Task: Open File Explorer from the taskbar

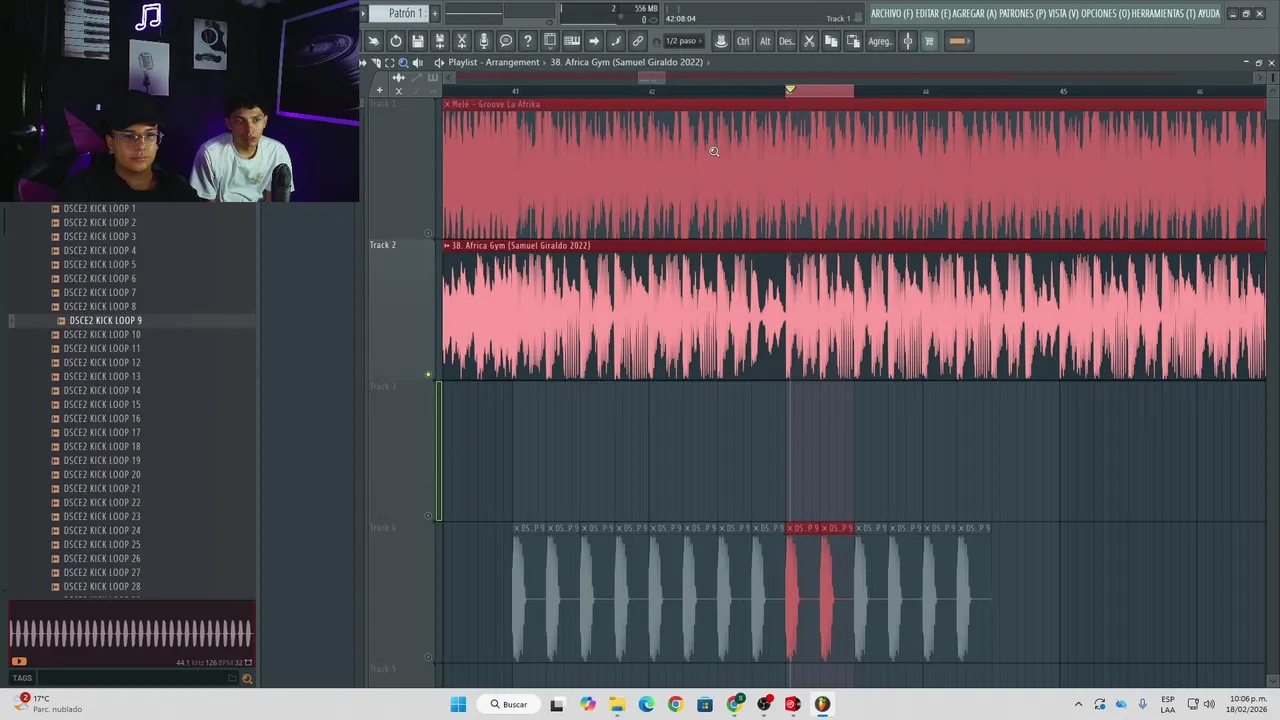Action: 617,704
